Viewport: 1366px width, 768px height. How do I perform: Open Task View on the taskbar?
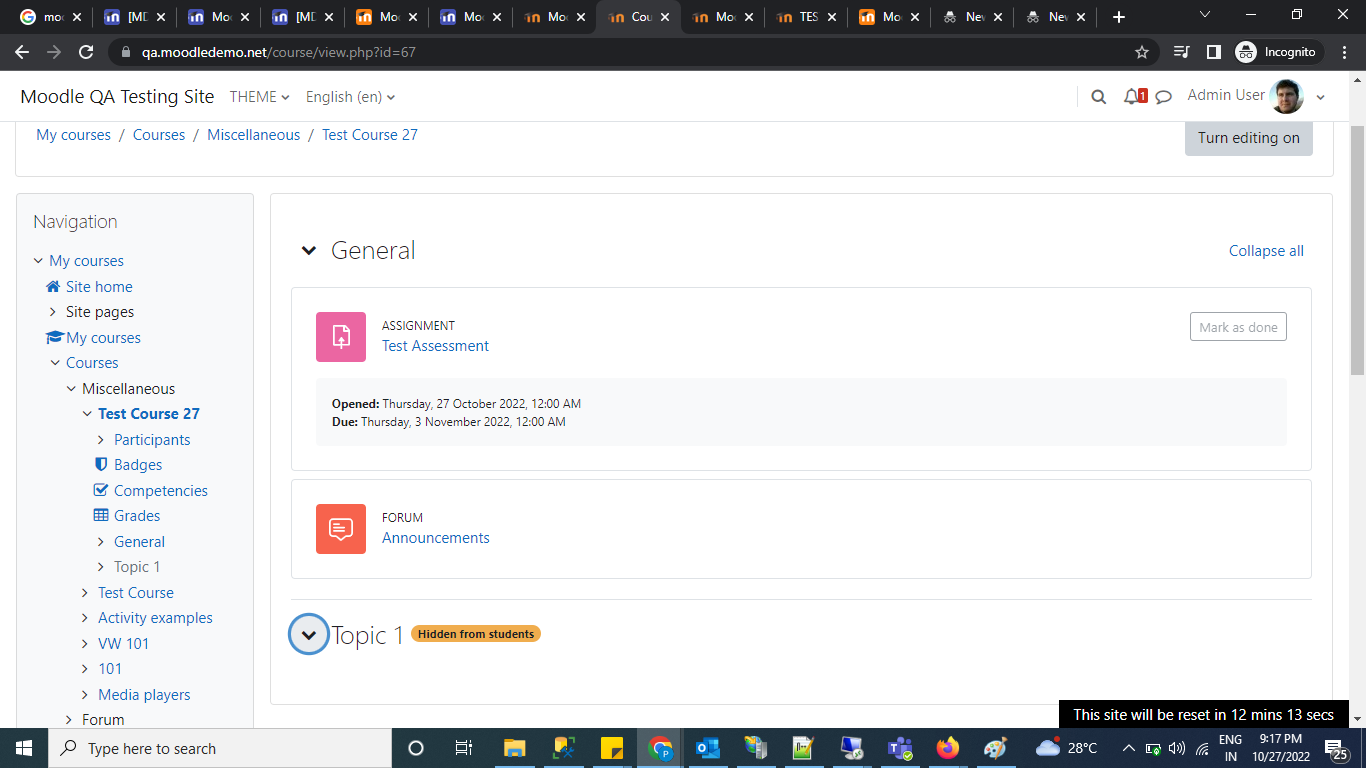(463, 748)
